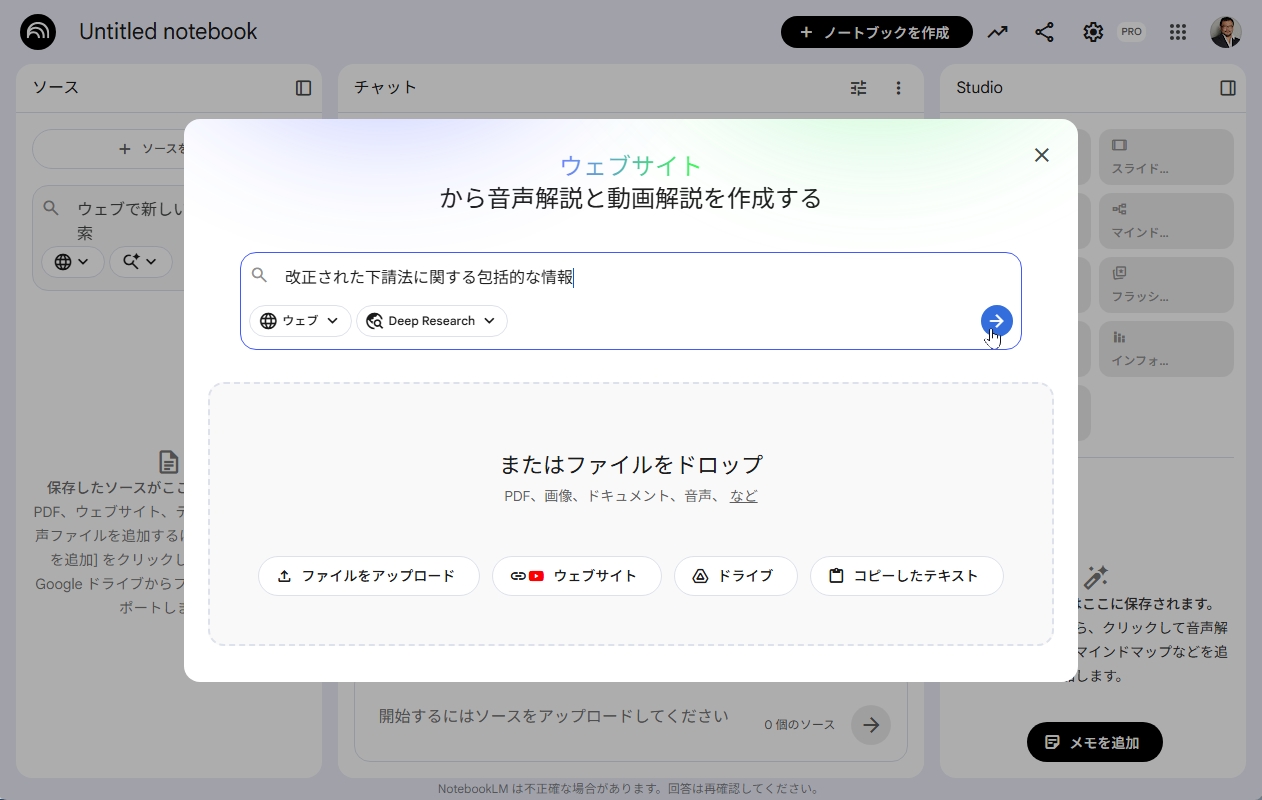This screenshot has width=1262, height=800.
Task: Click コピーしたテキスト button
Action: tap(907, 576)
